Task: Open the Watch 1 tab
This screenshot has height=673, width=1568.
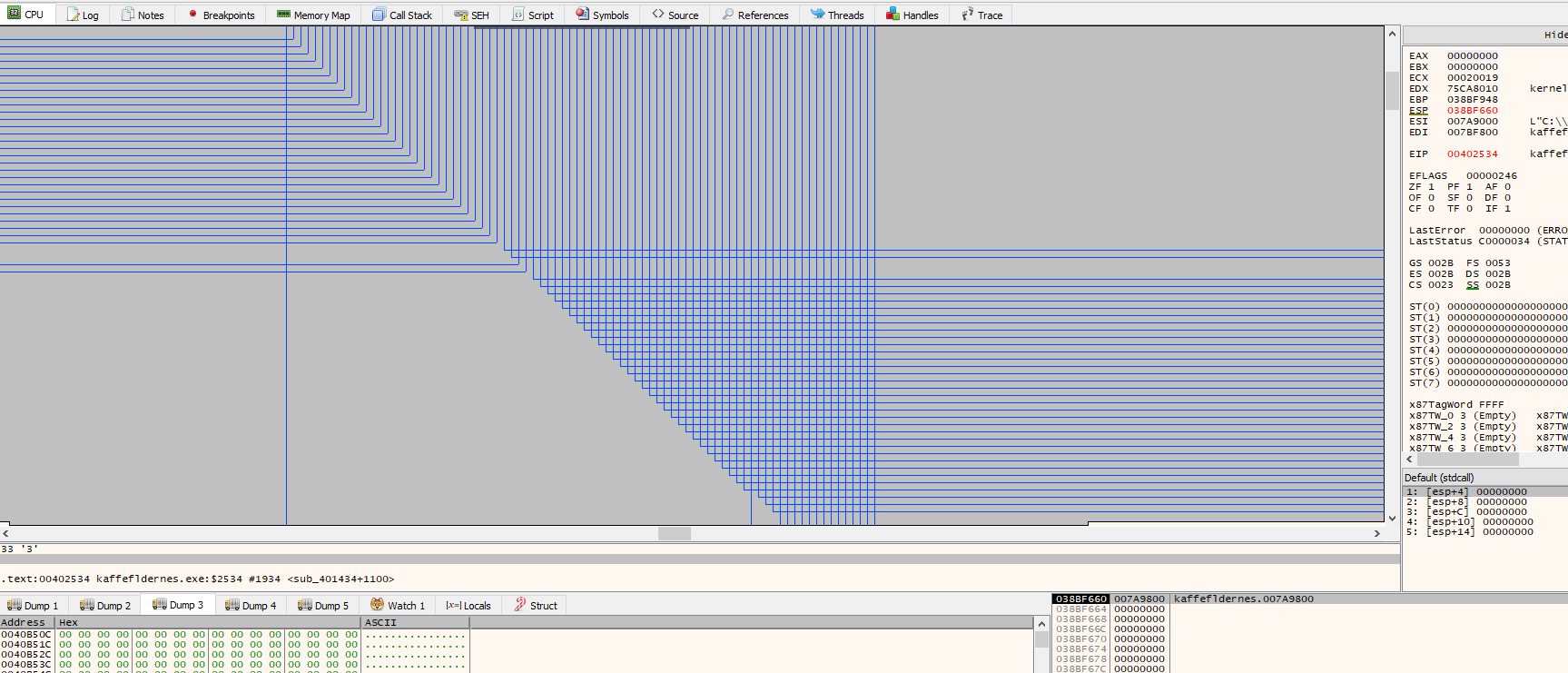Action: (x=398, y=606)
